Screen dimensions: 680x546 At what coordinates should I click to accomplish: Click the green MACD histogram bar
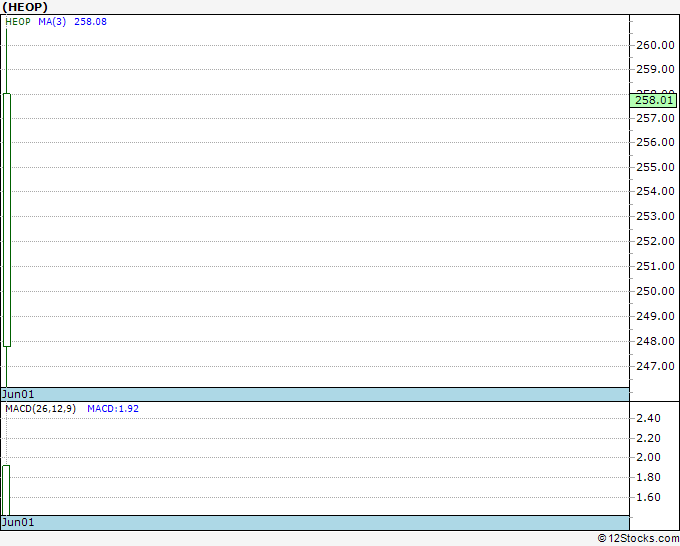pos(6,490)
